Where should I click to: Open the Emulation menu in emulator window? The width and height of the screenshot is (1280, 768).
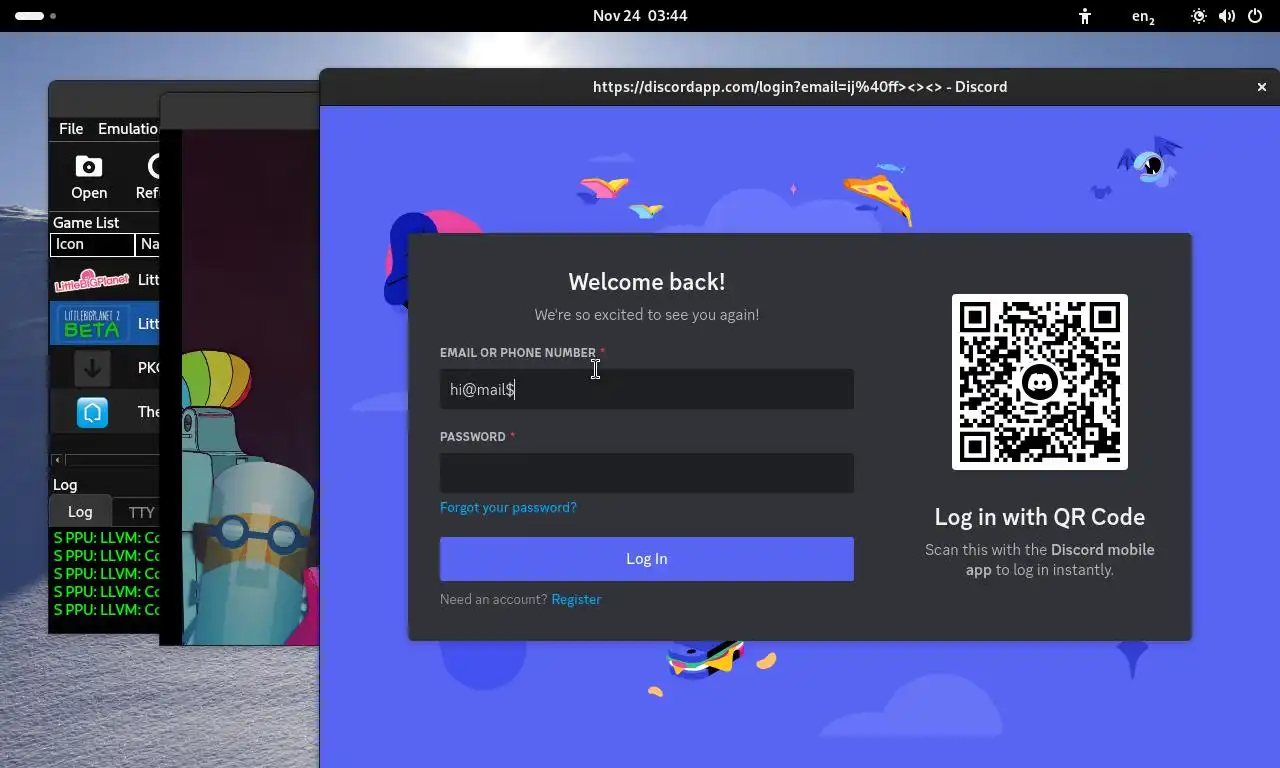pyautogui.click(x=128, y=129)
